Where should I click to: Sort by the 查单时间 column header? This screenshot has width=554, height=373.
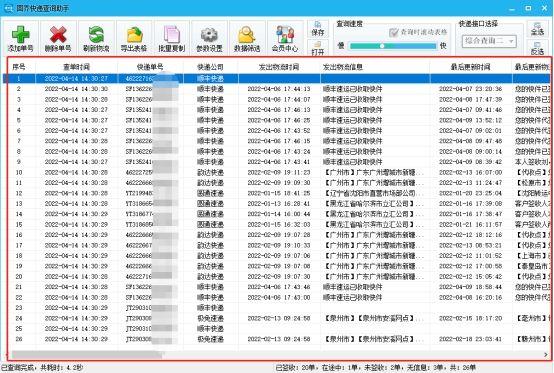tap(76, 67)
